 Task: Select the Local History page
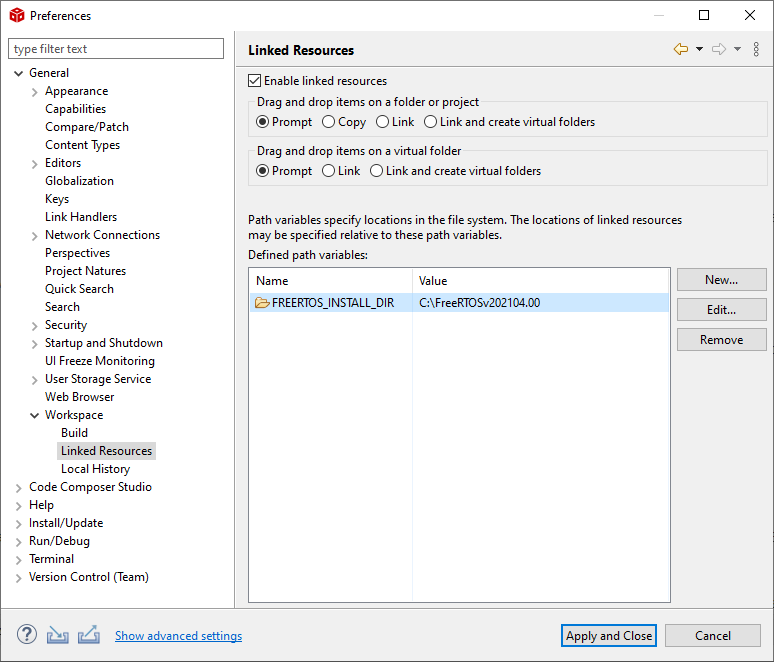point(96,469)
